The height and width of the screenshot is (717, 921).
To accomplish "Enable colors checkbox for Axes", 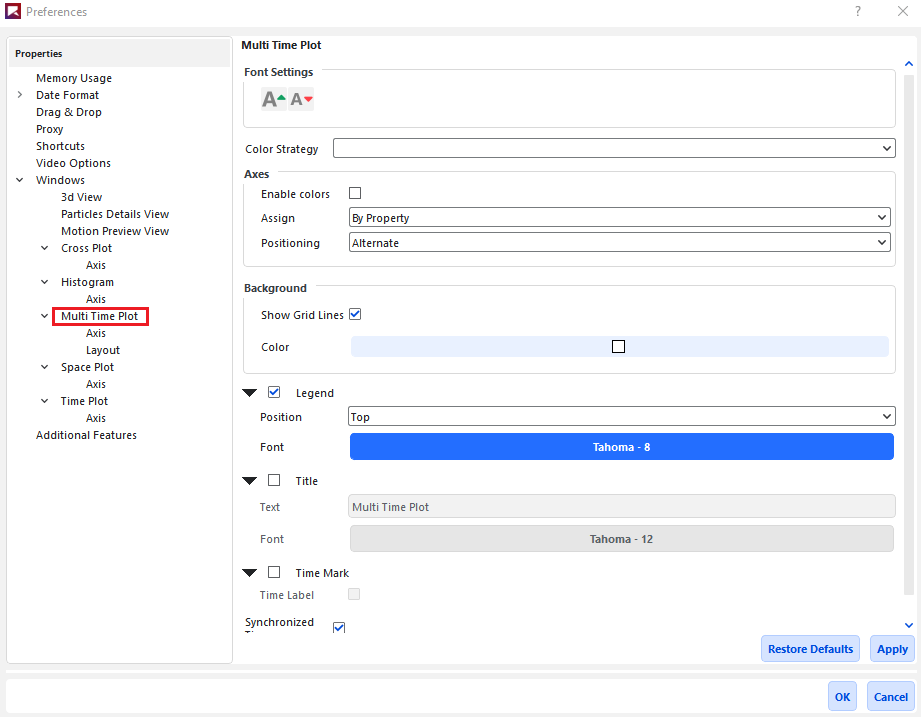I will [354, 194].
